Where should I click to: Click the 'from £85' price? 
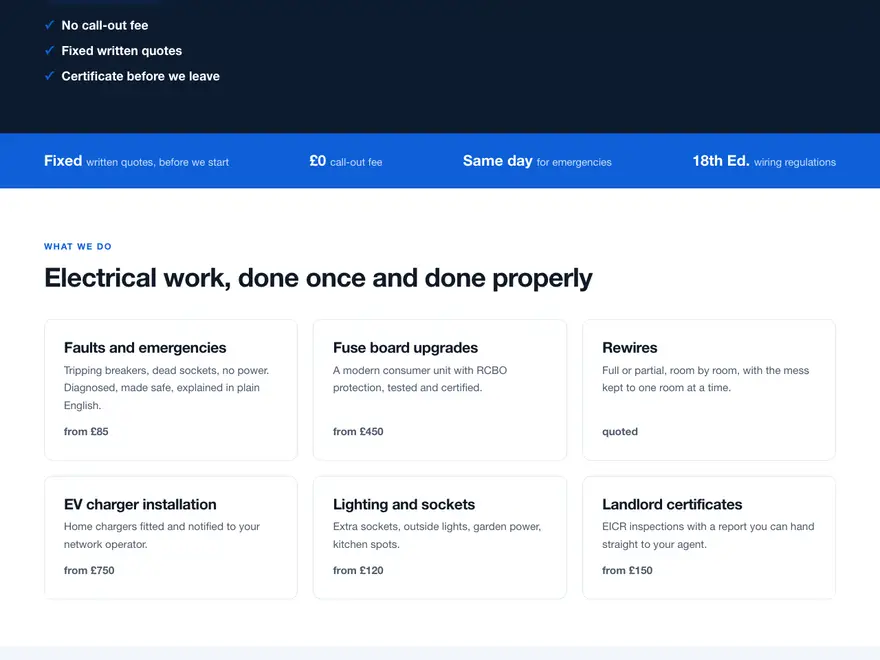point(86,432)
